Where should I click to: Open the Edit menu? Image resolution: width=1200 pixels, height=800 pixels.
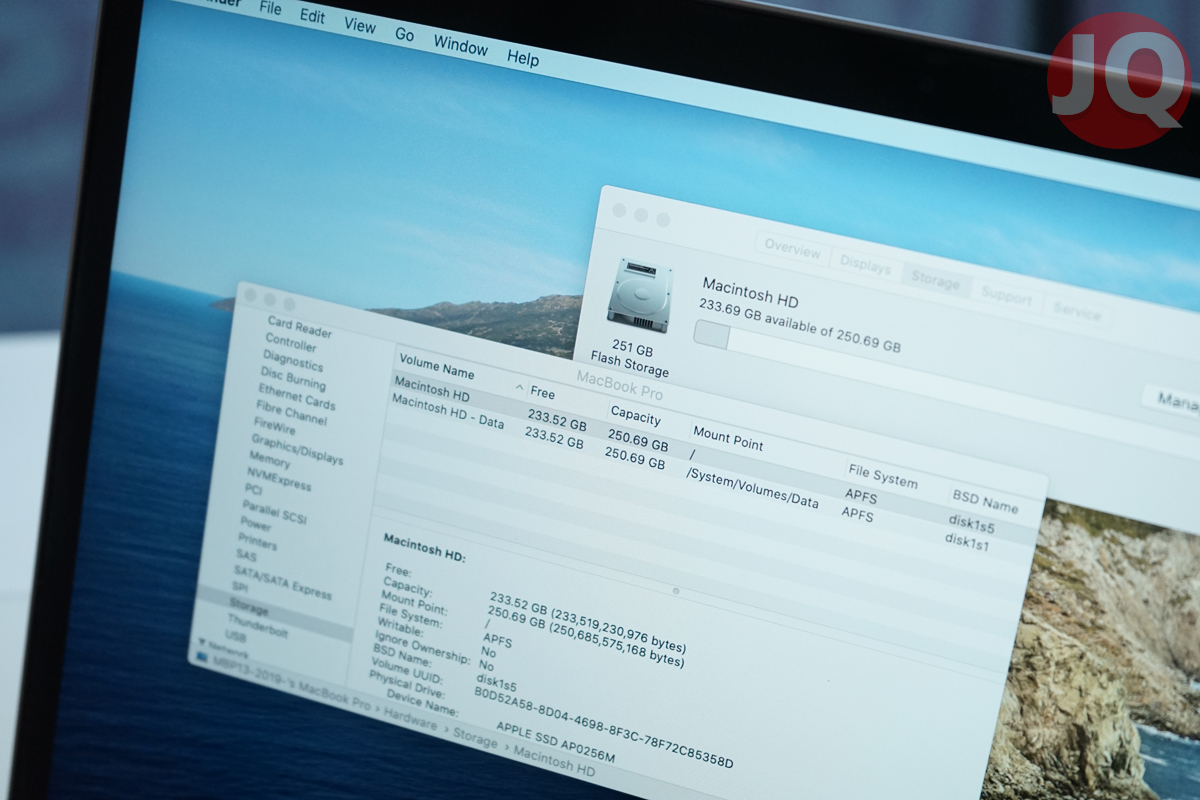(x=312, y=17)
